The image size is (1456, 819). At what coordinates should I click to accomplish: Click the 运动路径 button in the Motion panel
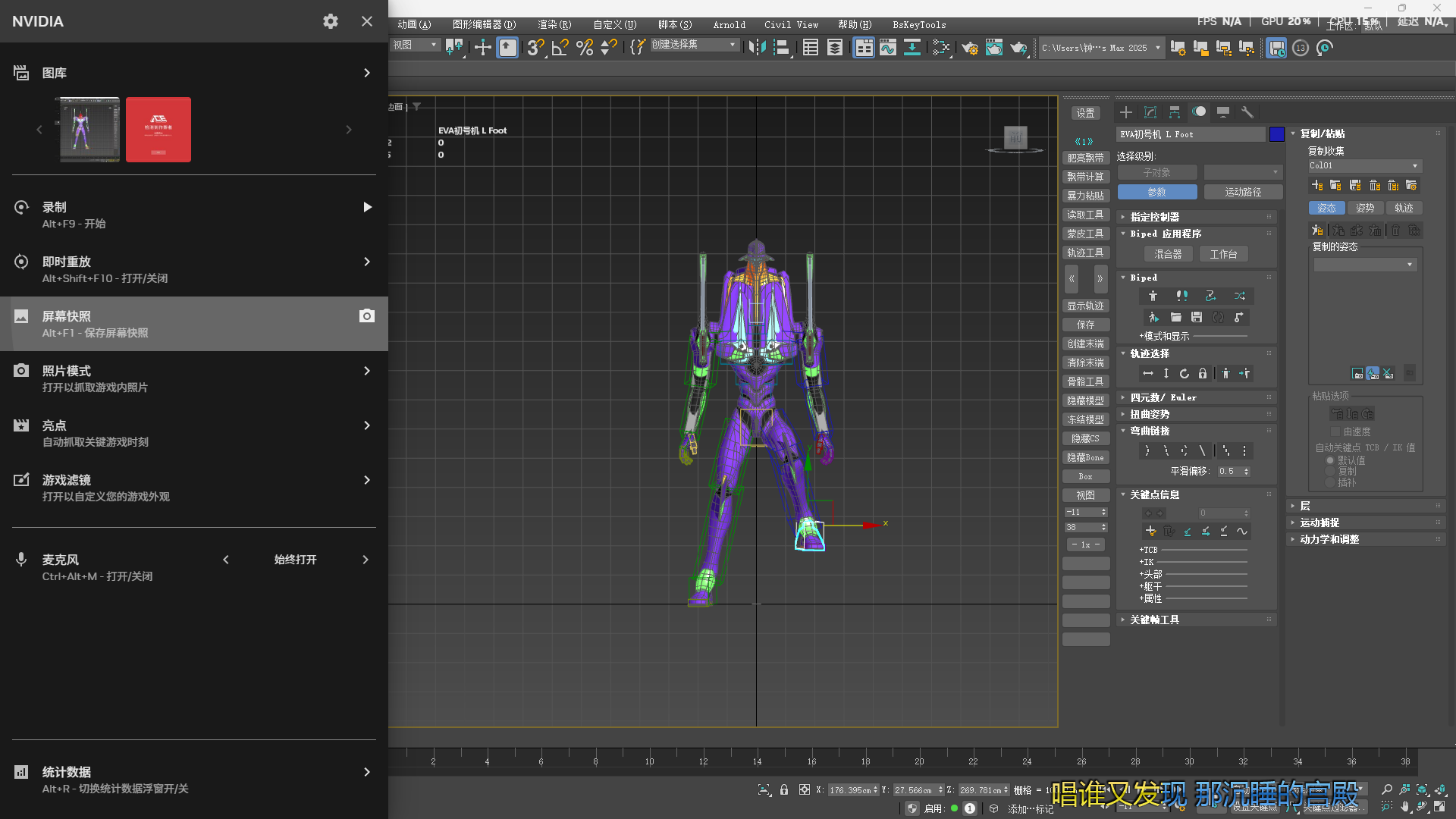point(1242,192)
